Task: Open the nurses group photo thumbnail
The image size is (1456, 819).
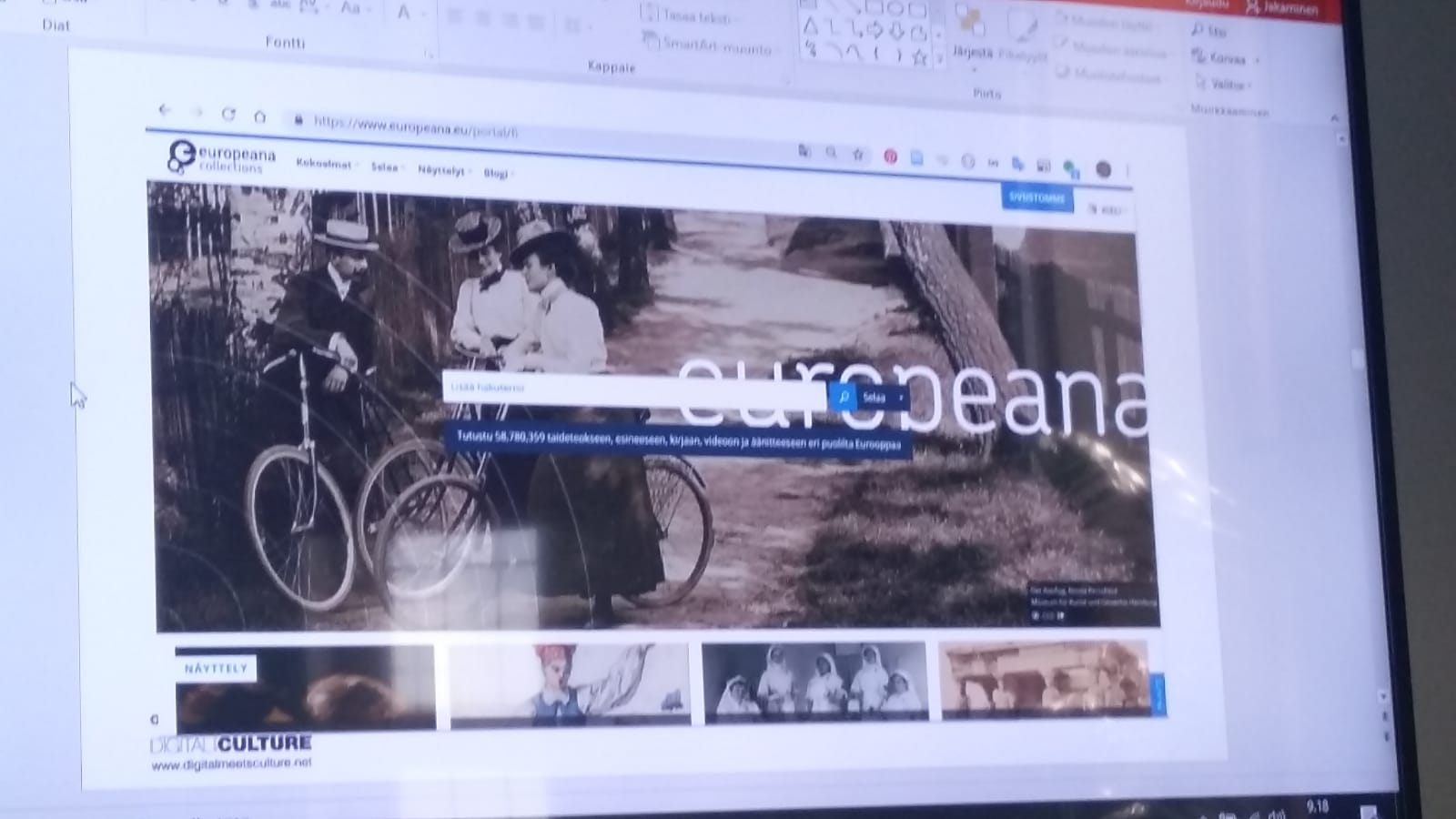Action: coord(814,682)
